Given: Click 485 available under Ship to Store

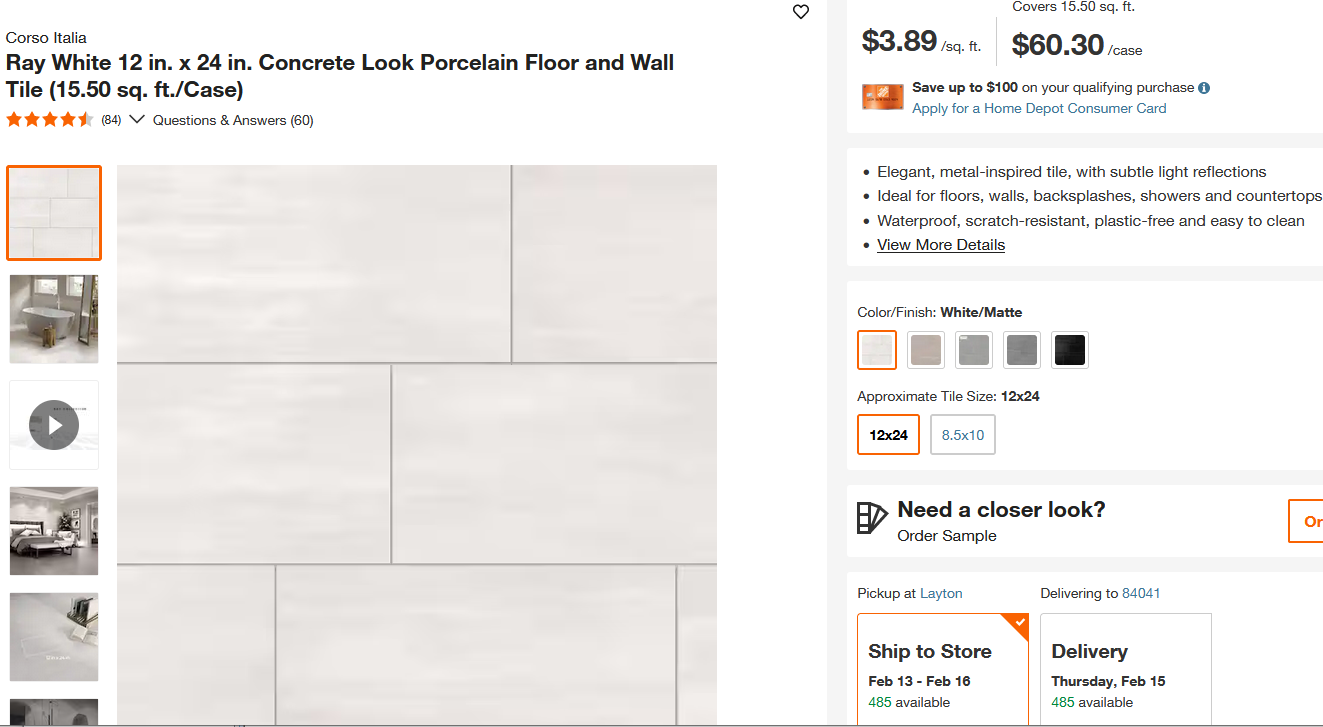Looking at the screenshot, I should tap(909, 702).
